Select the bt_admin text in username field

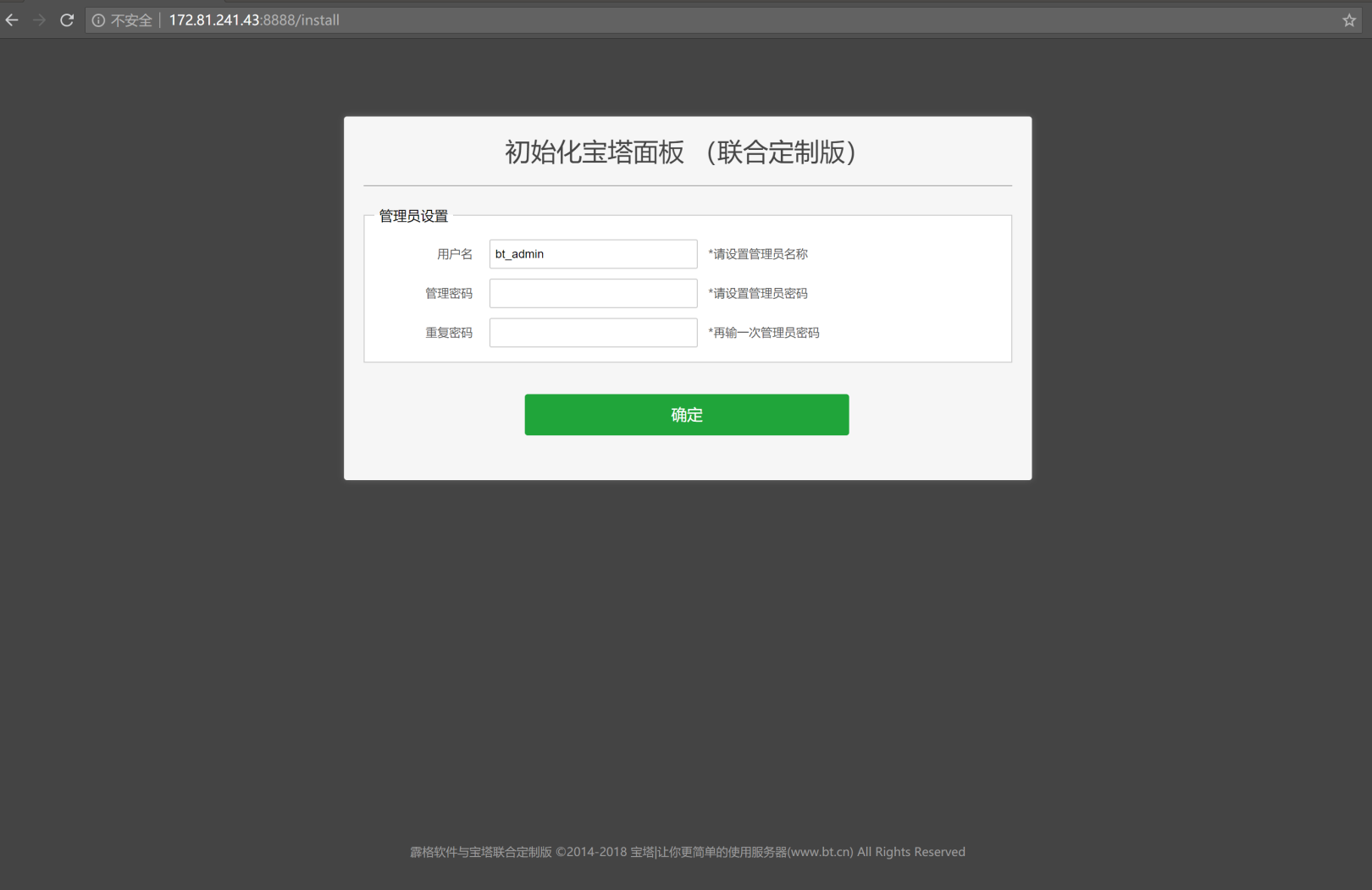[x=519, y=253]
